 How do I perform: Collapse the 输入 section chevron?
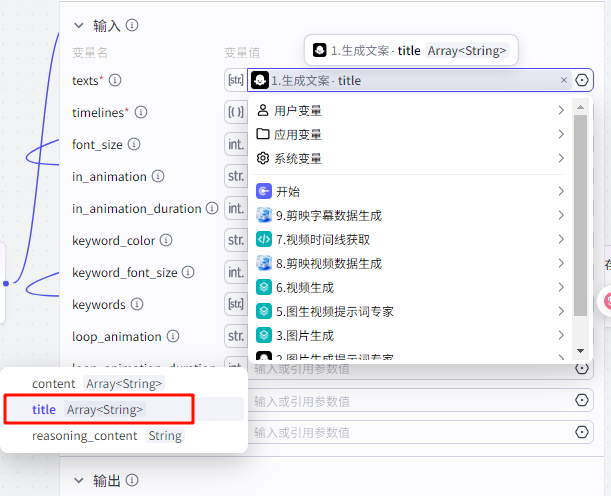[79, 25]
